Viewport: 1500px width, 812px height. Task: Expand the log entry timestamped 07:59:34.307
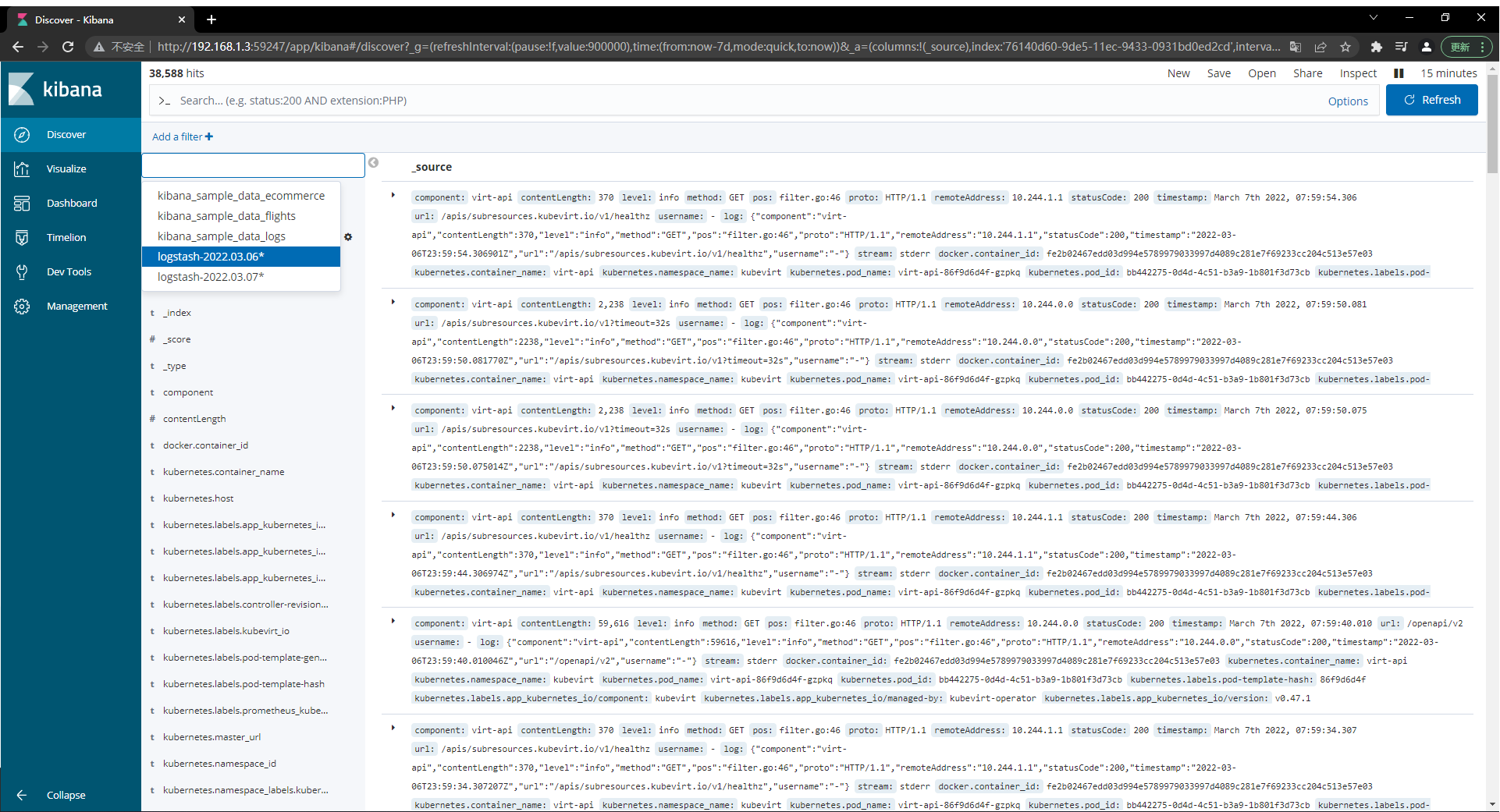393,728
